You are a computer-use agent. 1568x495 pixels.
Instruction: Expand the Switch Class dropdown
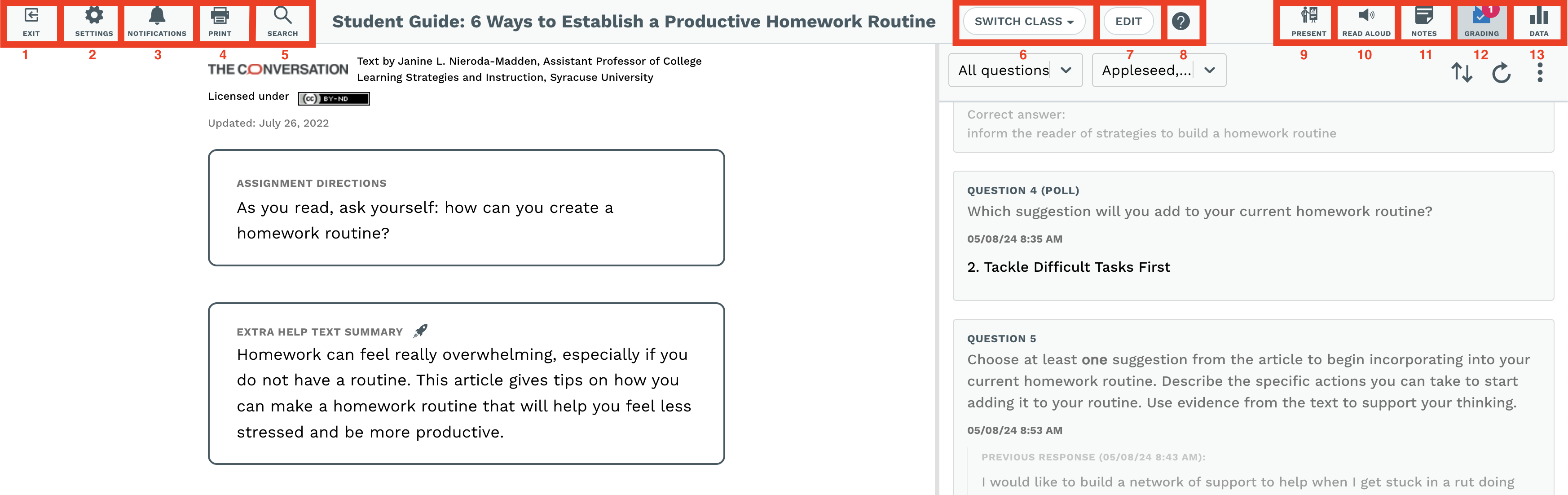pyautogui.click(x=1024, y=22)
